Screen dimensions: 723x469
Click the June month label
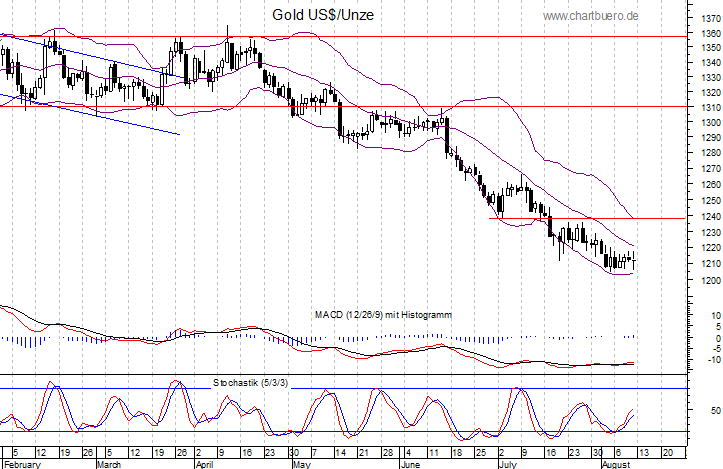click(x=410, y=464)
